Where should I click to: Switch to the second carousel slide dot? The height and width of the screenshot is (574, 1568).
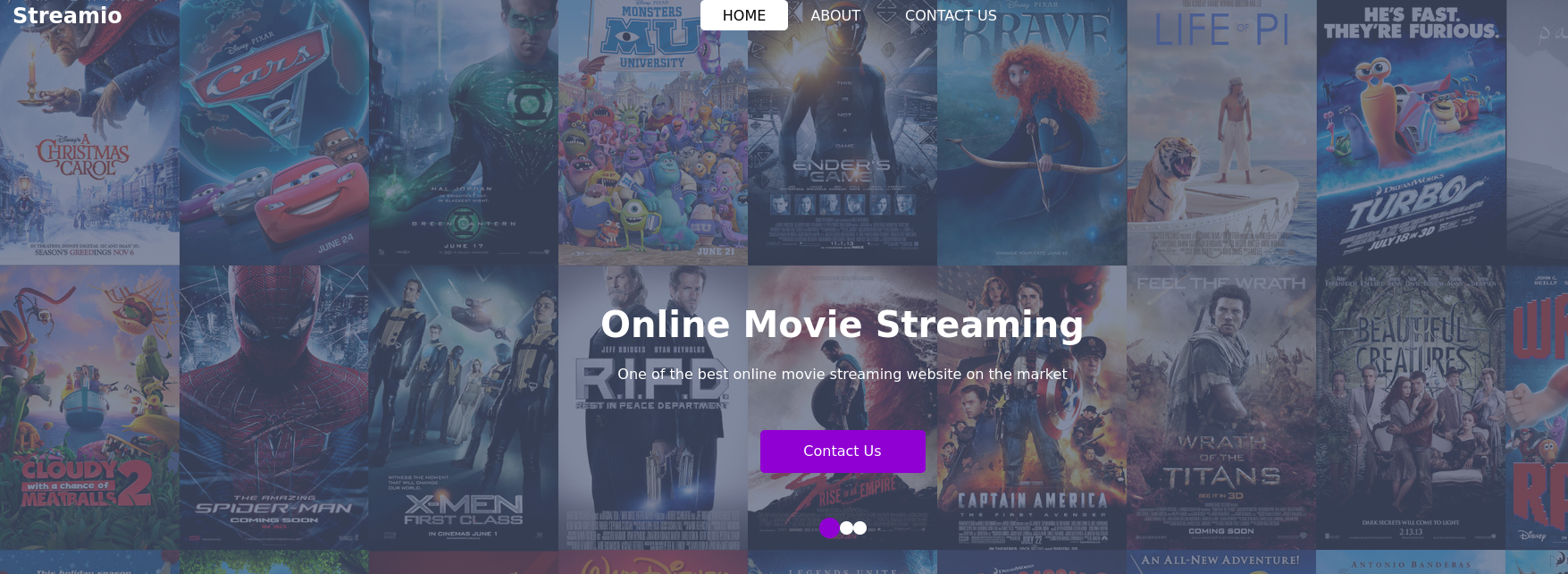pos(846,528)
